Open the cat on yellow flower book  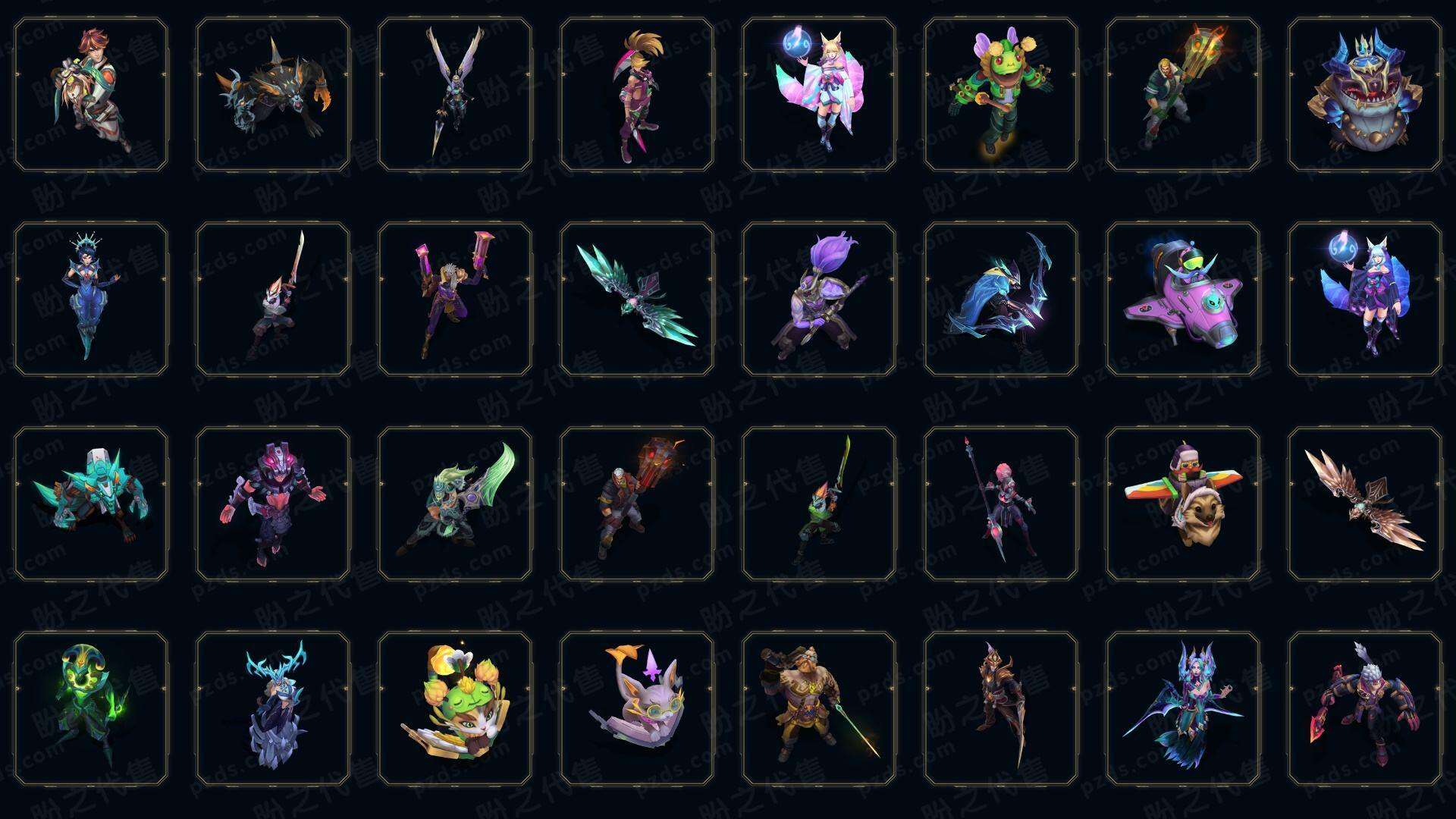[x=455, y=708]
